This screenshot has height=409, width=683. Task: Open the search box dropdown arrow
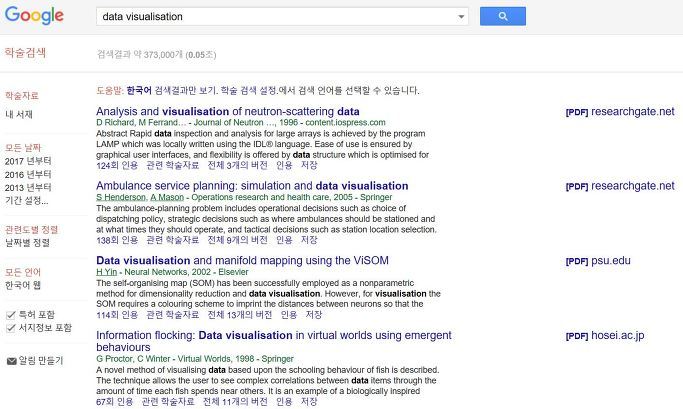(x=461, y=17)
